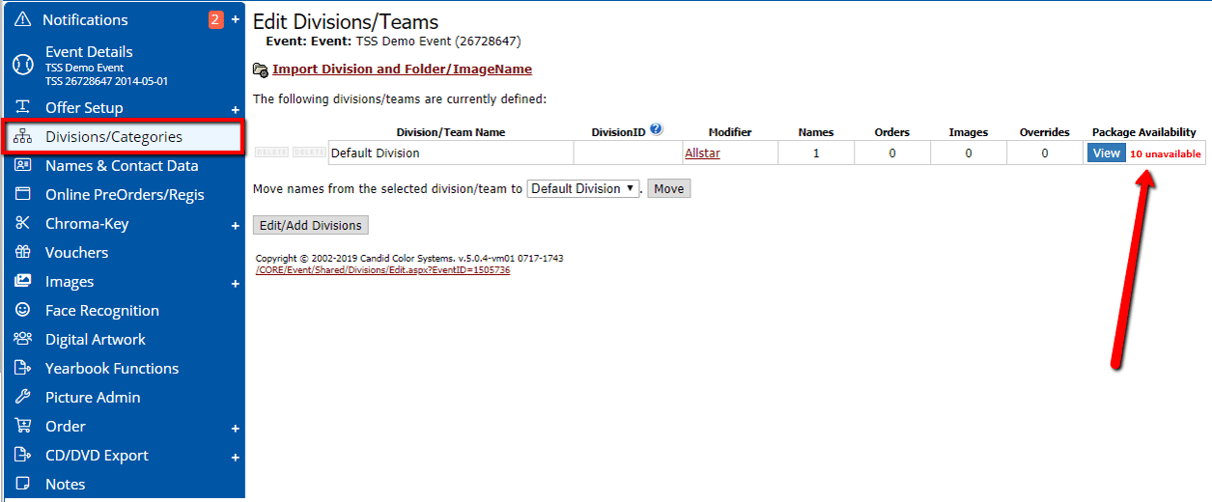The height and width of the screenshot is (502, 1212).
Task: Click the Names & Contact Data card icon
Action: 23,166
